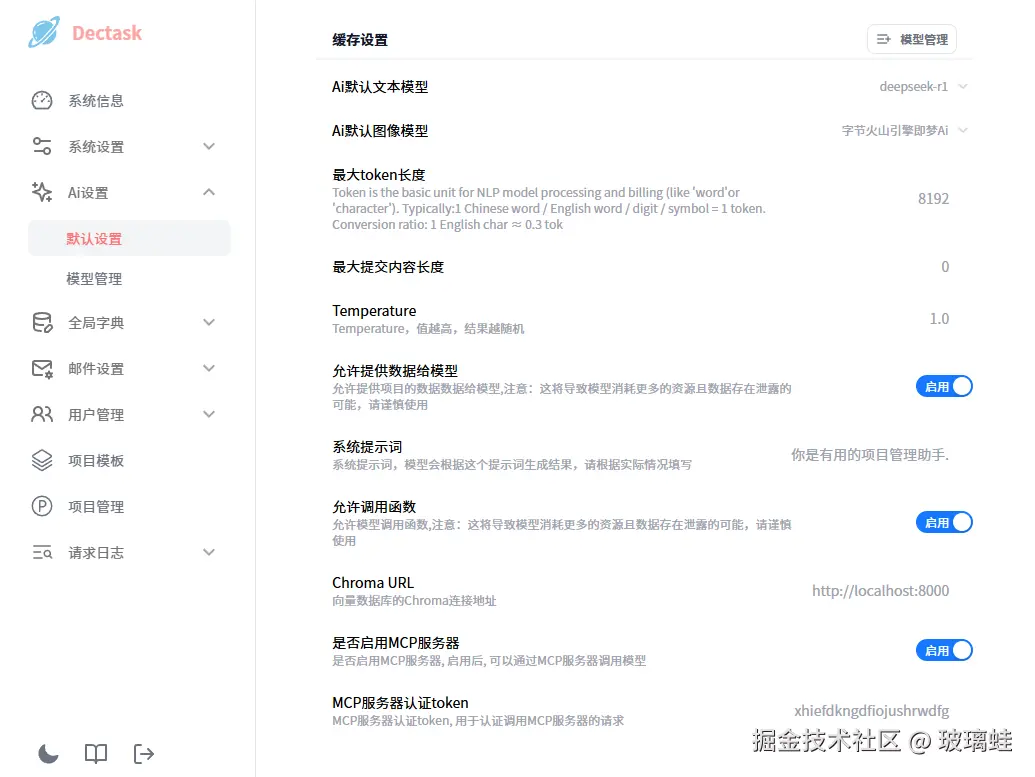
Task: Click the 邮件设置 envelope icon
Action: coord(42,368)
